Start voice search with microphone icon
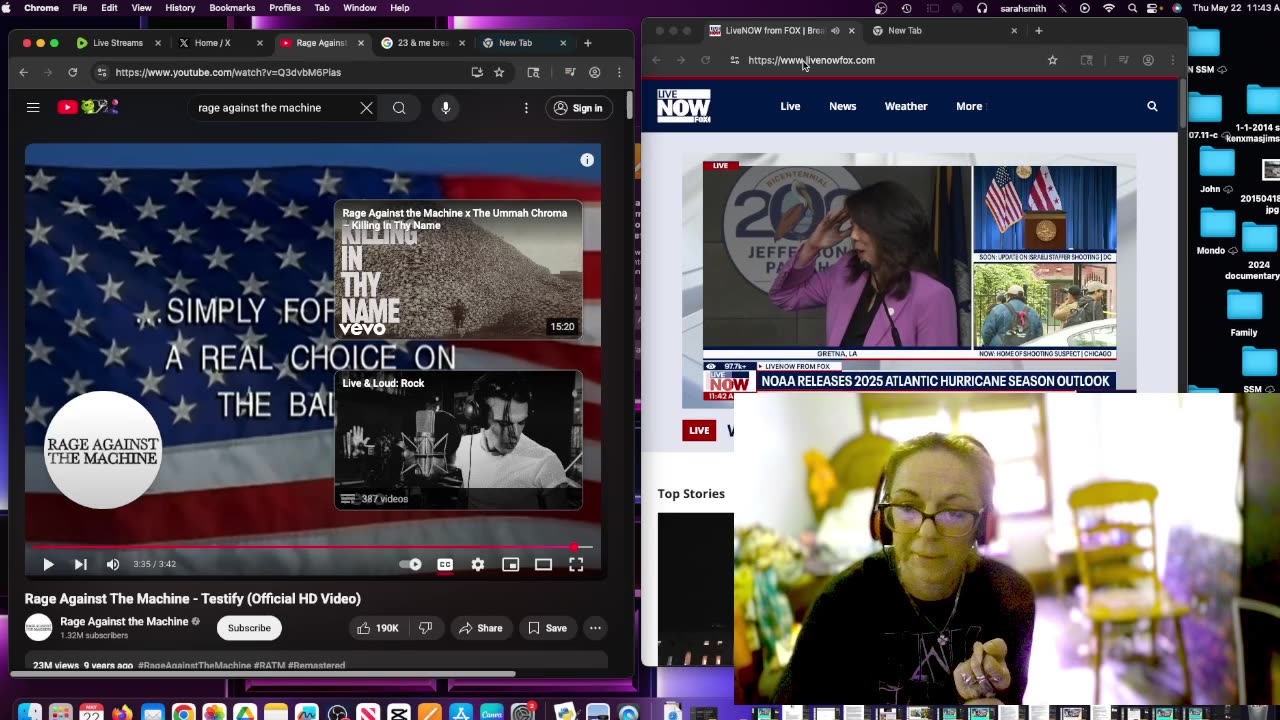This screenshot has height=720, width=1280. pyautogui.click(x=446, y=108)
